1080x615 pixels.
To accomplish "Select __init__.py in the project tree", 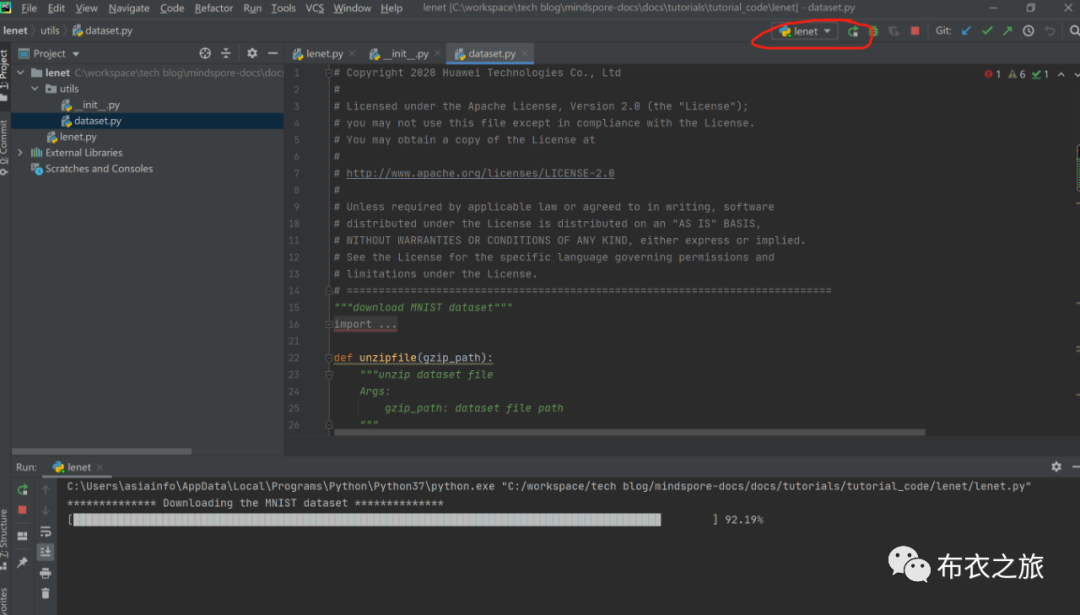I will pyautogui.click(x=91, y=105).
